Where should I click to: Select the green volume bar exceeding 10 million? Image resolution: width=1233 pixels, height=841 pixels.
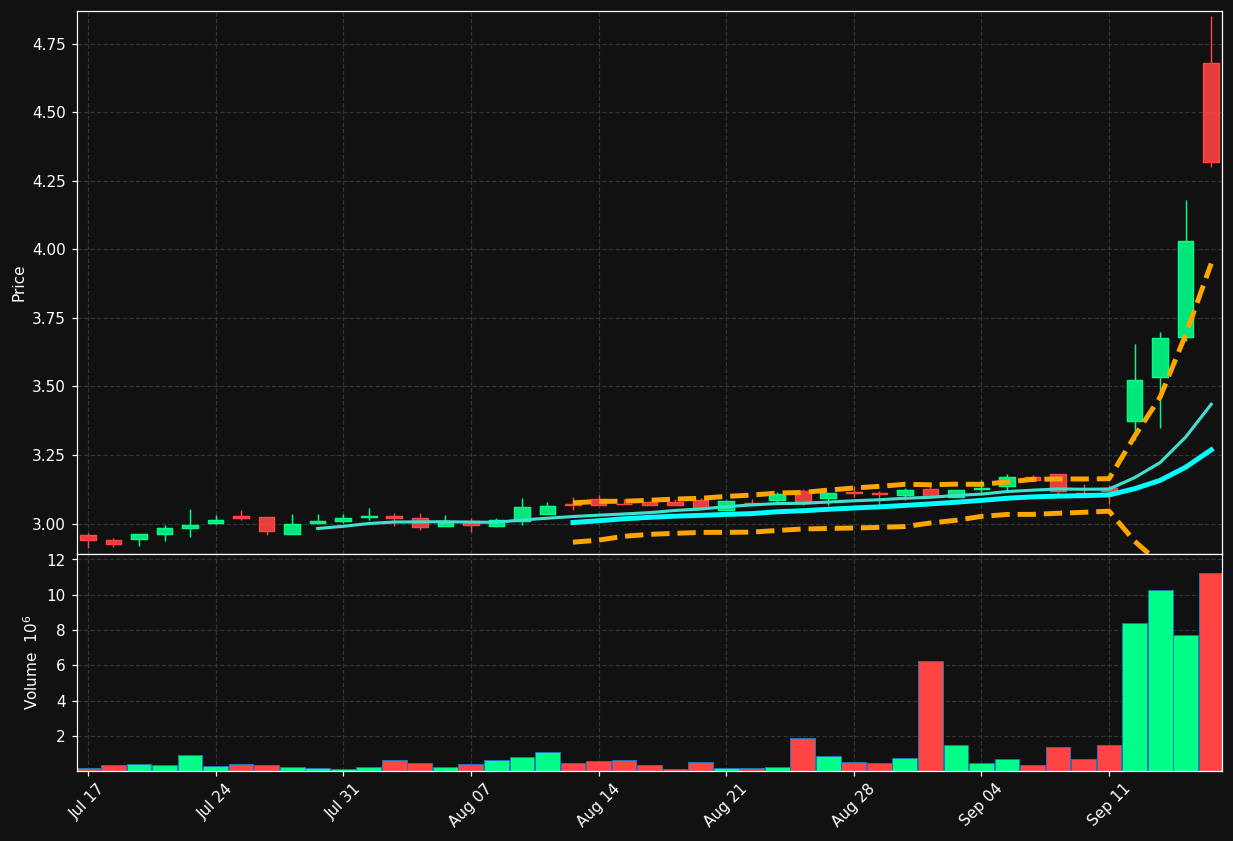pyautogui.click(x=1160, y=681)
